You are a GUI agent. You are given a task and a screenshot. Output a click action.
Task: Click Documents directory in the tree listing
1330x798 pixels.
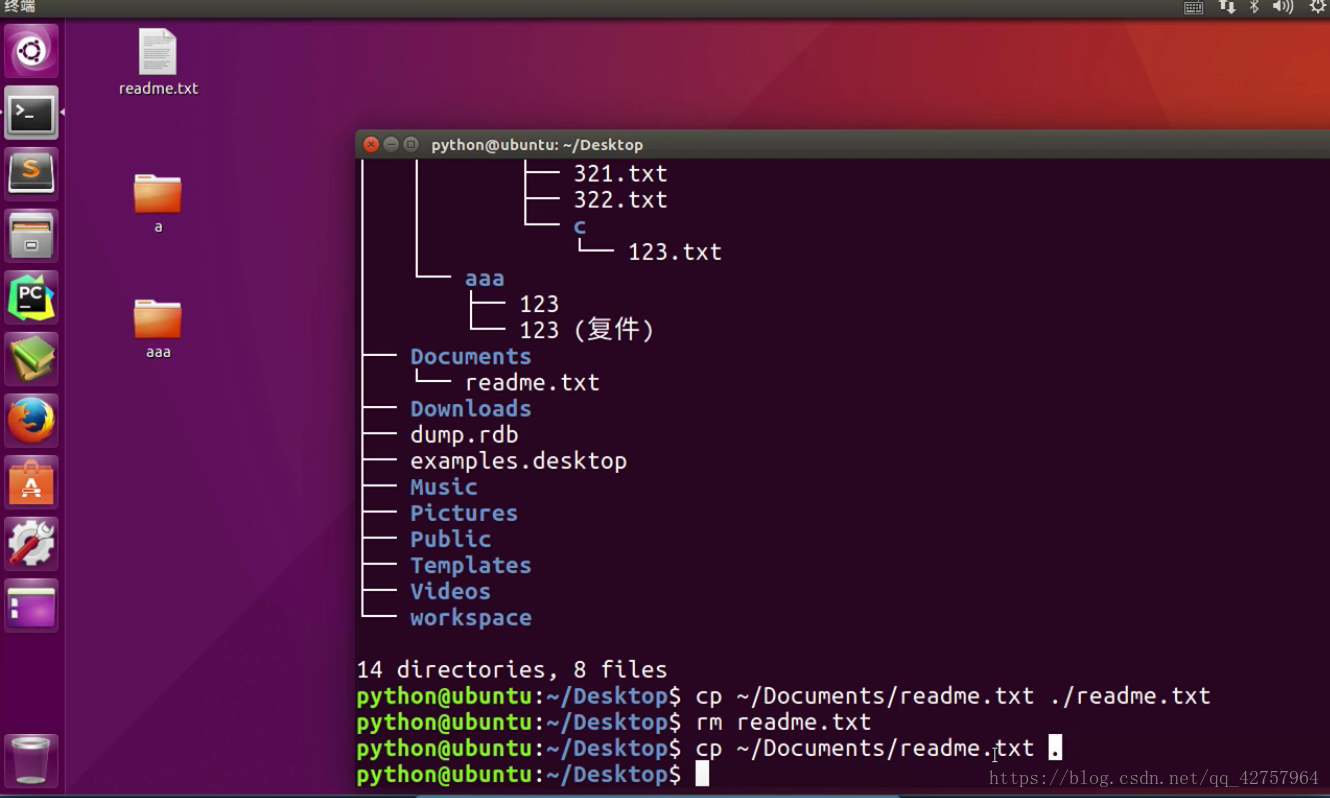471,357
